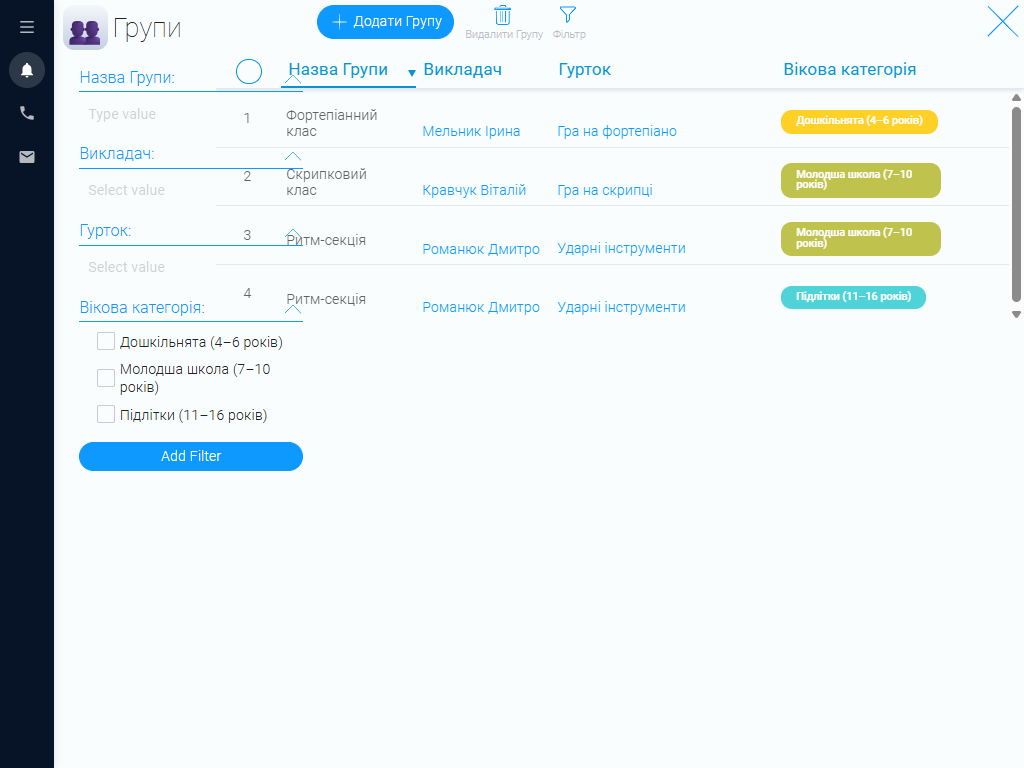Toggle the select-all circle in table header
Image resolution: width=1024 pixels, height=768 pixels.
coord(249,71)
